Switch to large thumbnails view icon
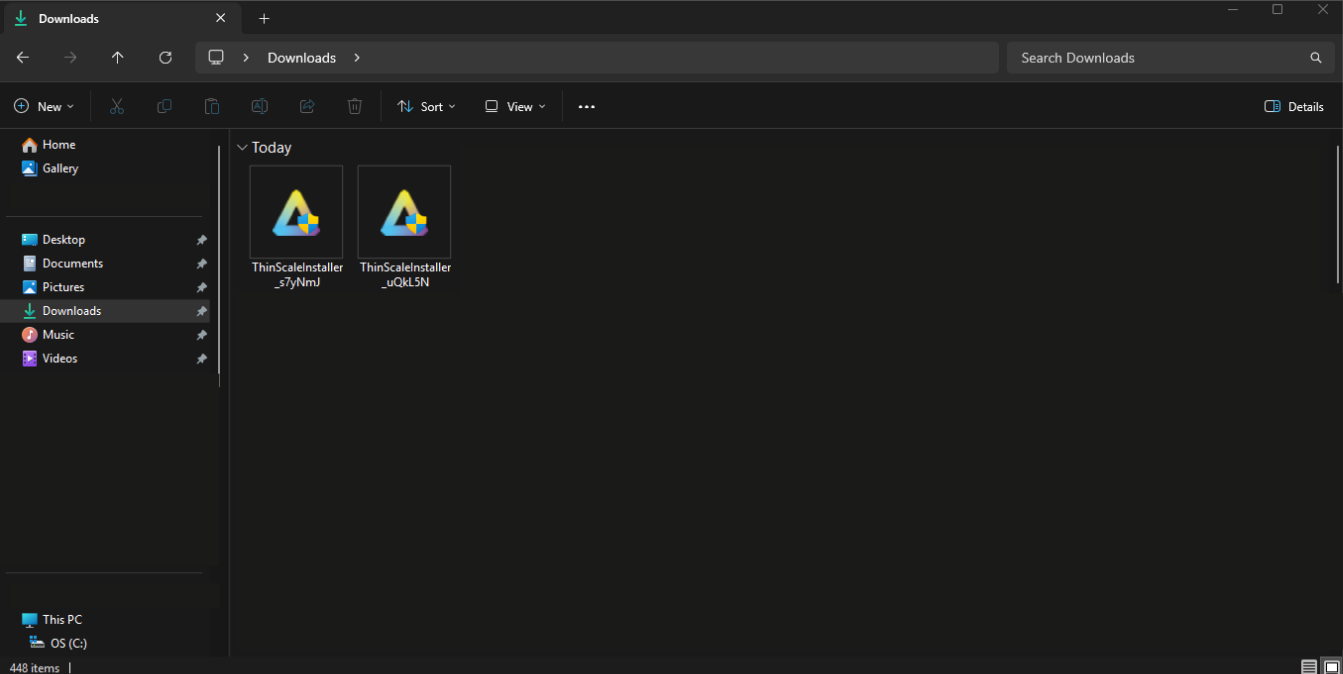The height and width of the screenshot is (674, 1343). (1332, 667)
